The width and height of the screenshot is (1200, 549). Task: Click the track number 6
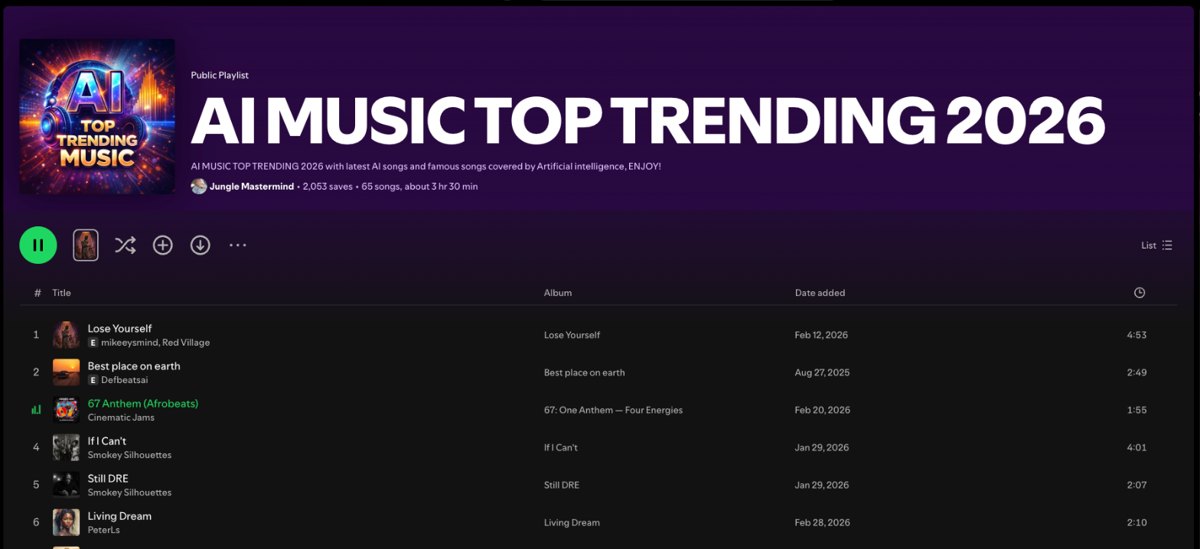click(x=37, y=523)
